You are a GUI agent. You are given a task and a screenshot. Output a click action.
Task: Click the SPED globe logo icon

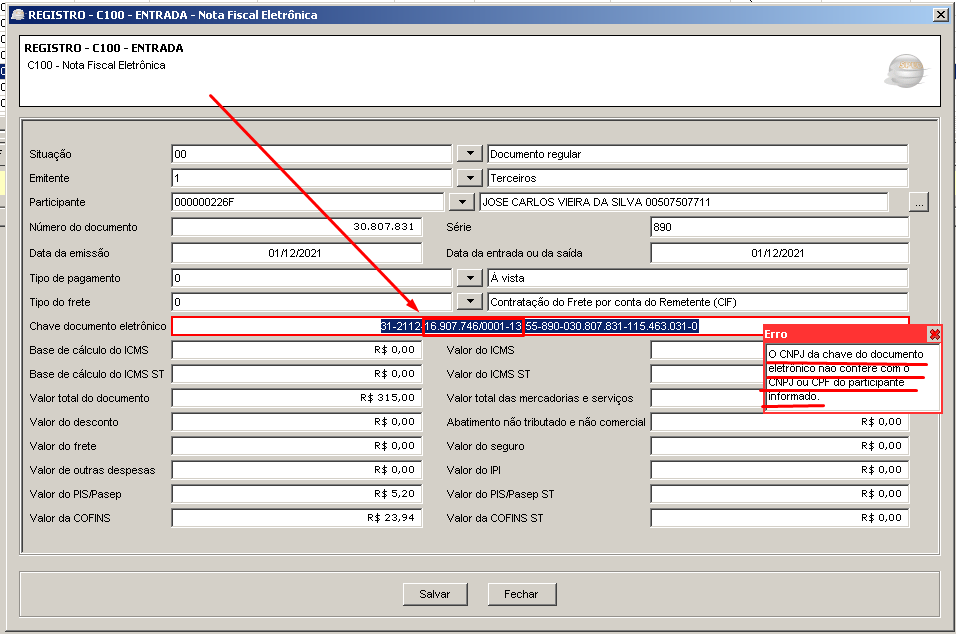(905, 71)
